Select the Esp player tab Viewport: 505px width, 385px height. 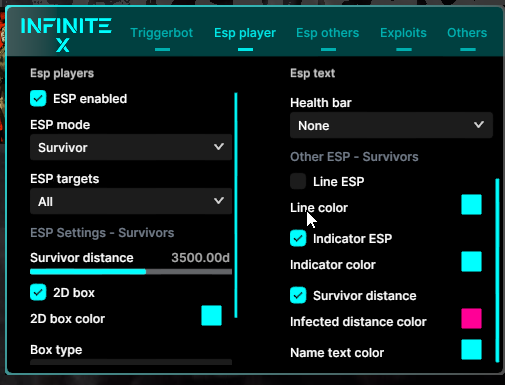click(x=245, y=33)
